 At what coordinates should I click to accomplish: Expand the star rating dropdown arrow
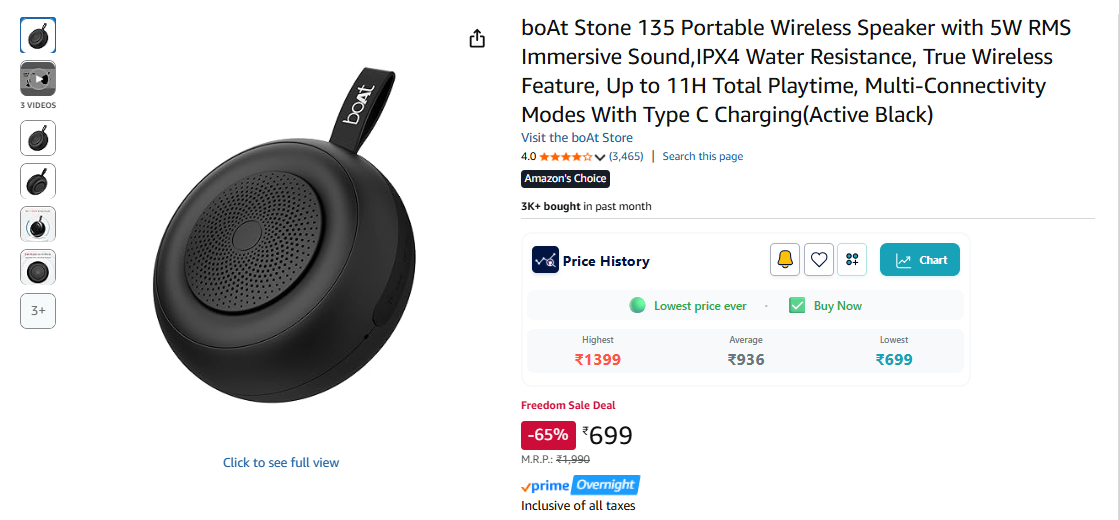(x=600, y=157)
